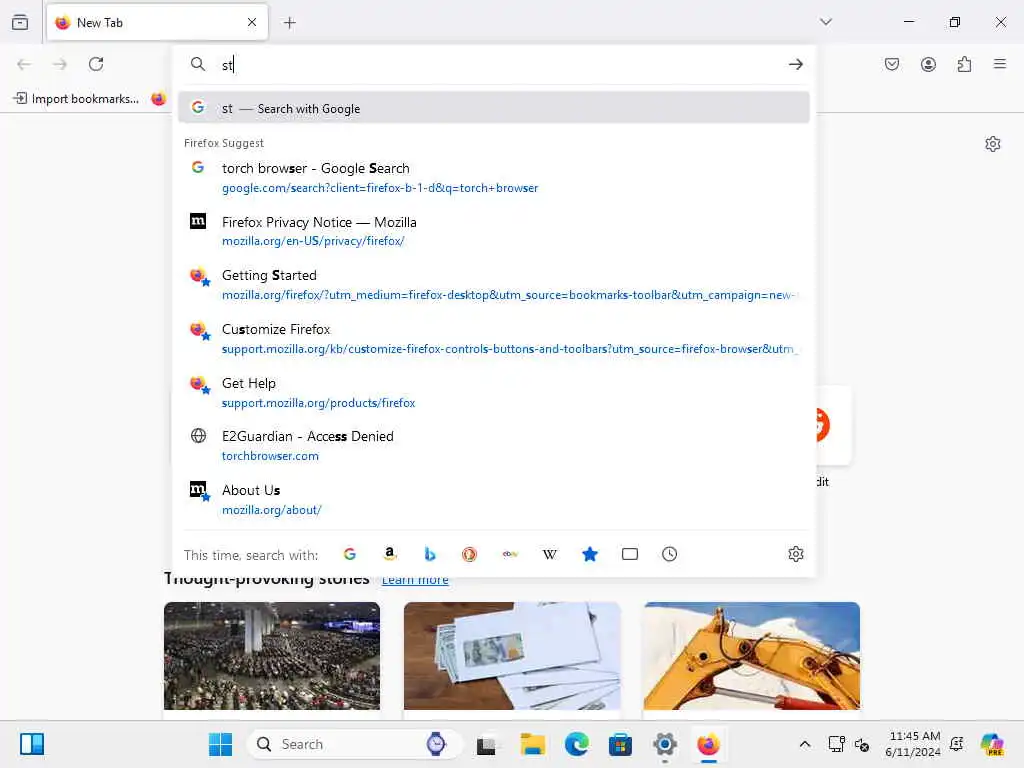Open 'torch browser - Google Search' suggestion
1024x768 pixels.
point(494,178)
